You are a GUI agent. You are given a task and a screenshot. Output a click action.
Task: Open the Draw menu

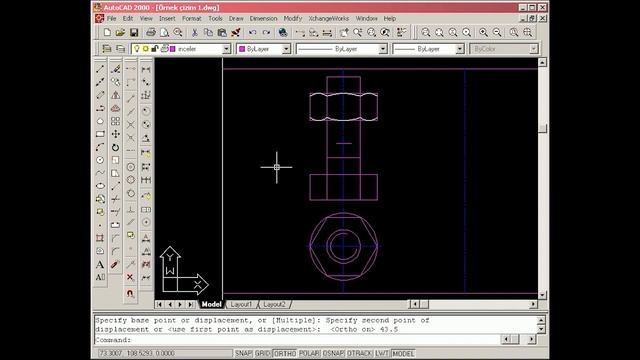[236, 18]
